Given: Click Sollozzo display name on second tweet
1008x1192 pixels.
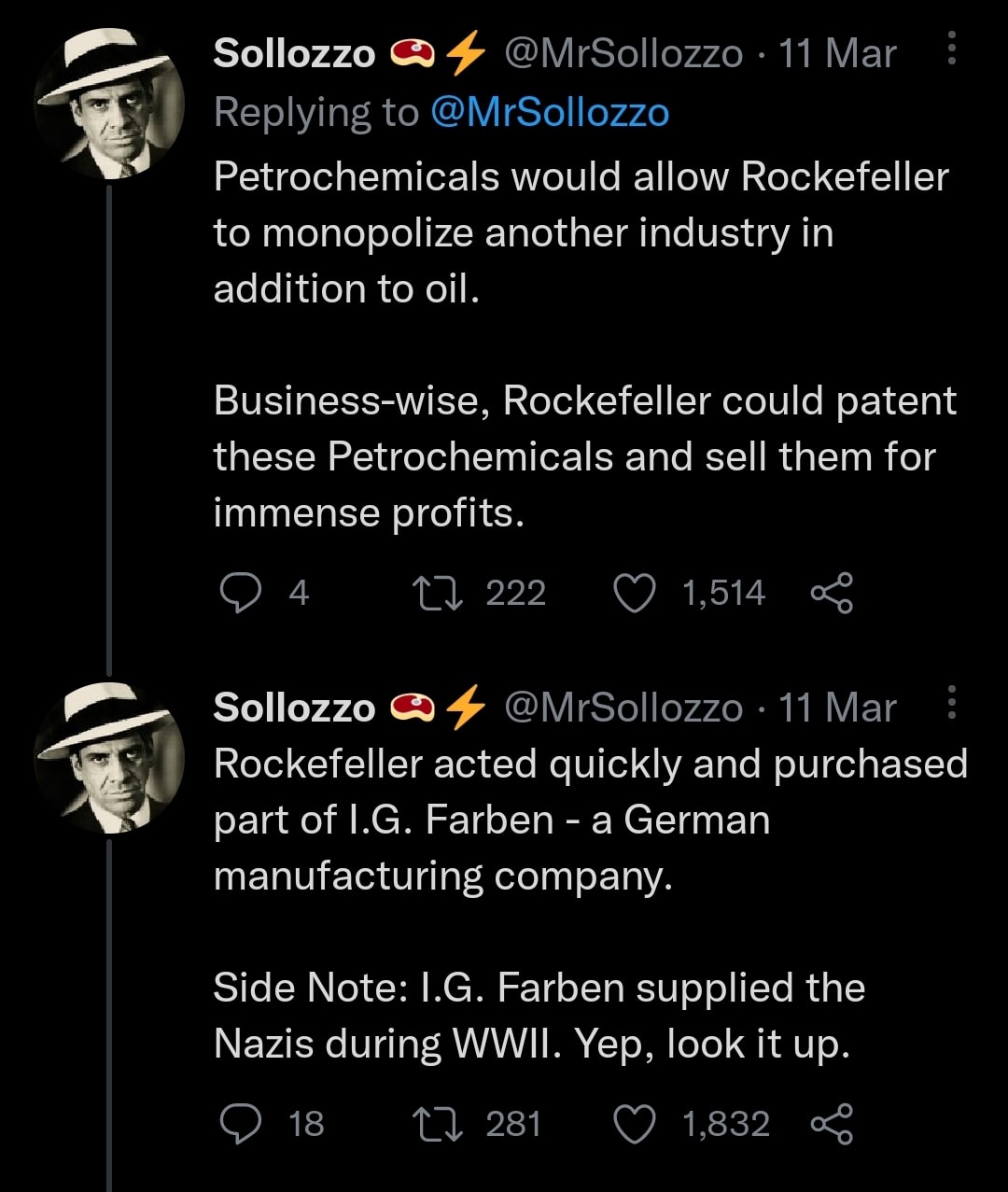Looking at the screenshot, I should pos(294,708).
